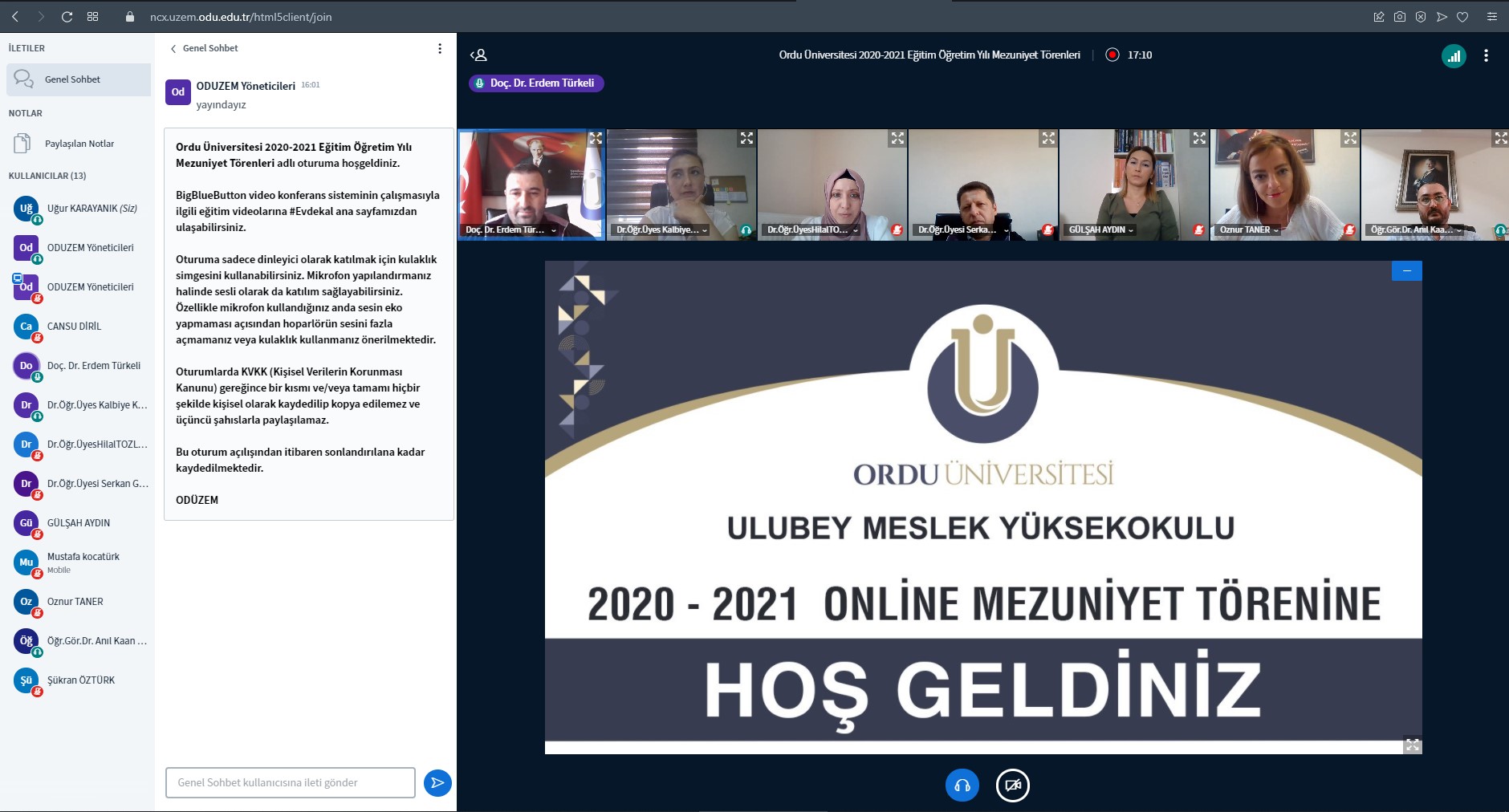The height and width of the screenshot is (812, 1509).
Task: Open GÜLŞAH AYDIN webcam dropdown
Action: (1101, 229)
